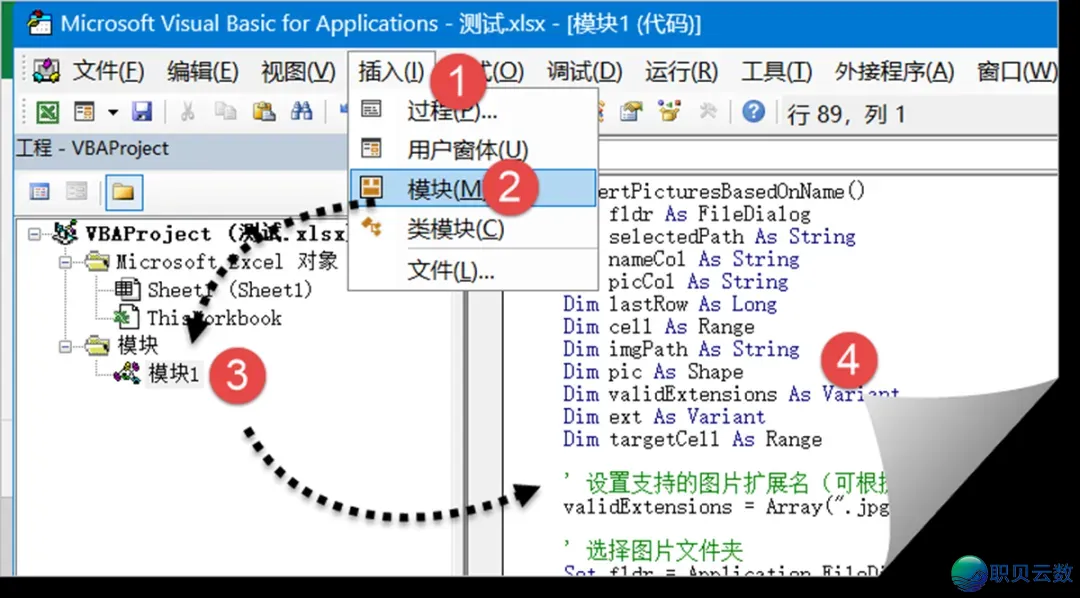Click the Save floppy disk icon
This screenshot has height=598, width=1080.
coord(142,112)
